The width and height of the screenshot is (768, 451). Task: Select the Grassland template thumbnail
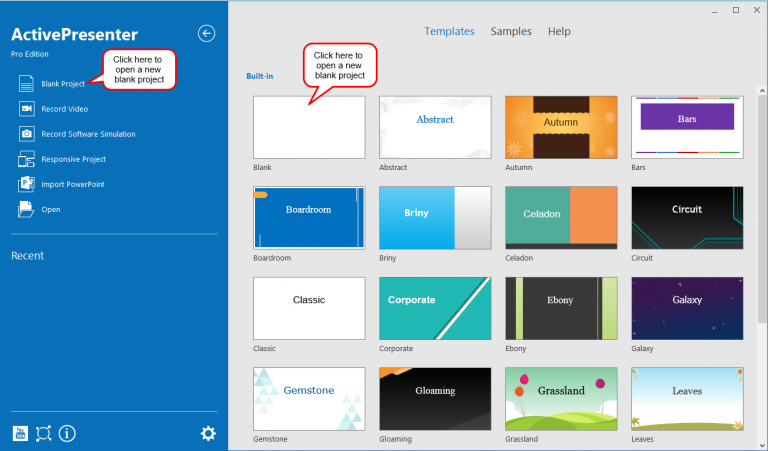561,399
